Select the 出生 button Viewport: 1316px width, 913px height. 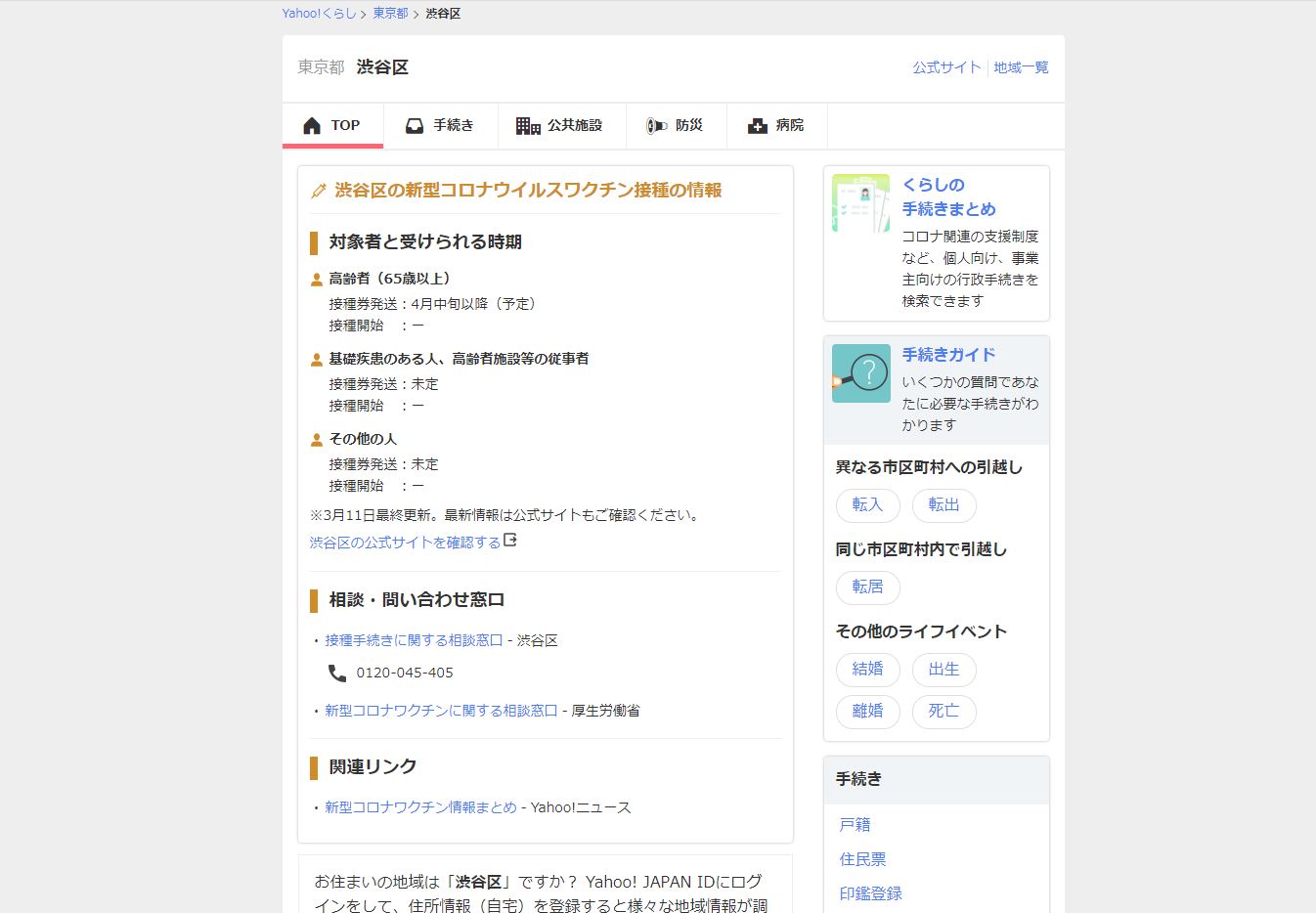pos(943,670)
